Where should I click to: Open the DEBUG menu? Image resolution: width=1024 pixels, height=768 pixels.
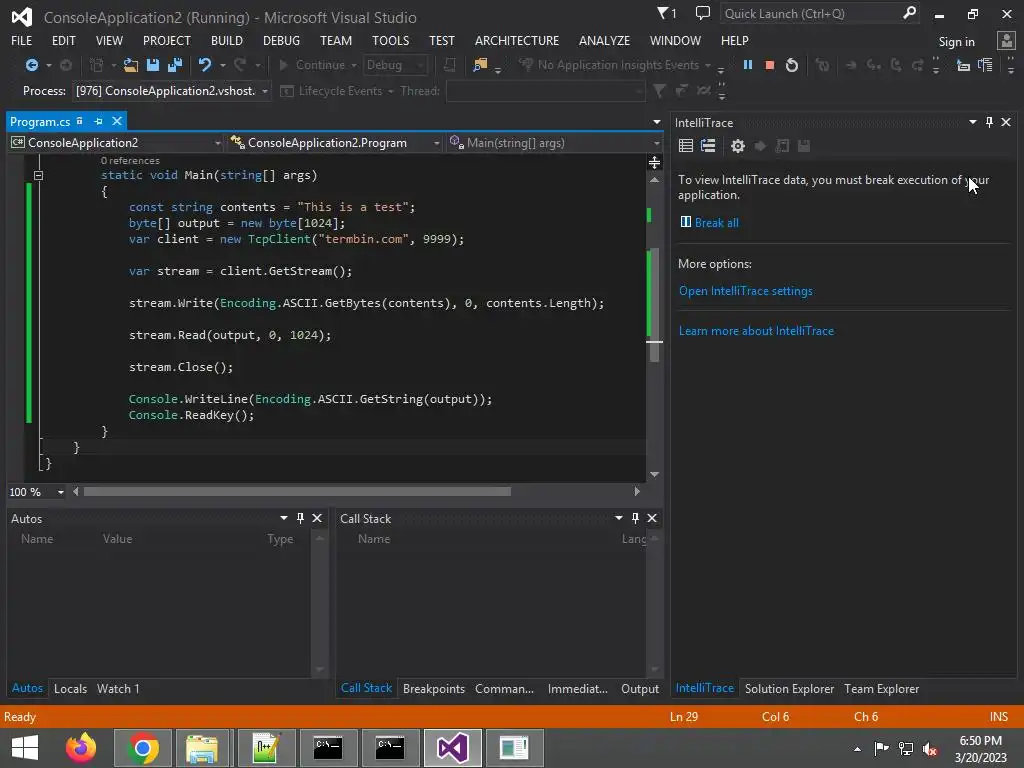click(281, 40)
